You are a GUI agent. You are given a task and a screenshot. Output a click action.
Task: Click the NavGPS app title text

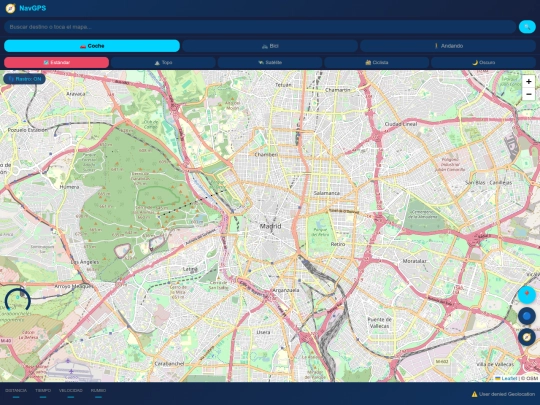[x=33, y=8]
